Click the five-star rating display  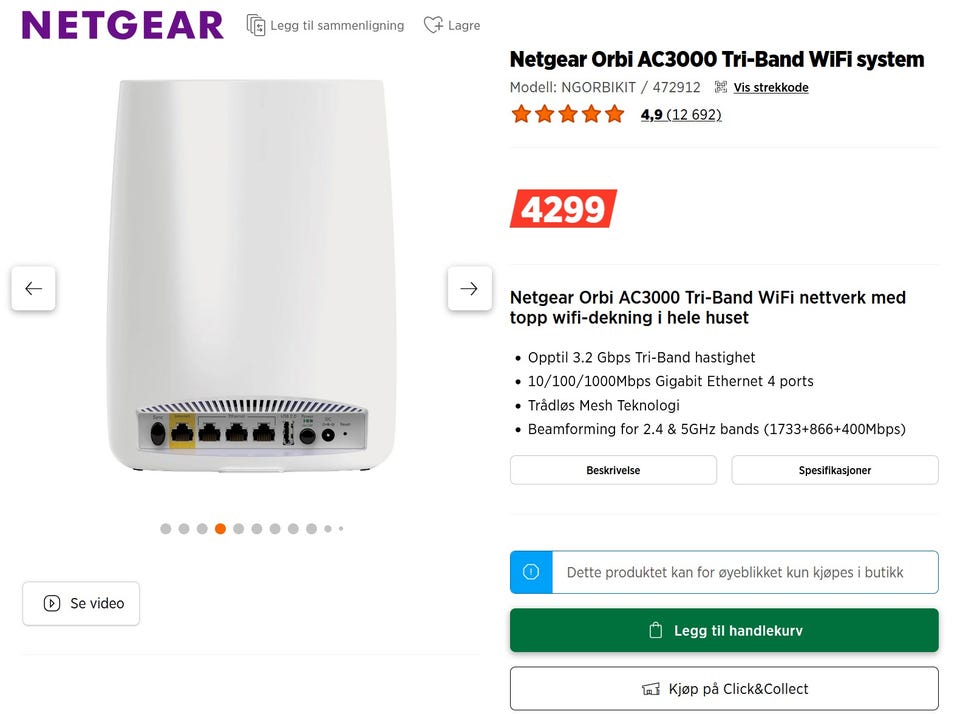click(568, 114)
